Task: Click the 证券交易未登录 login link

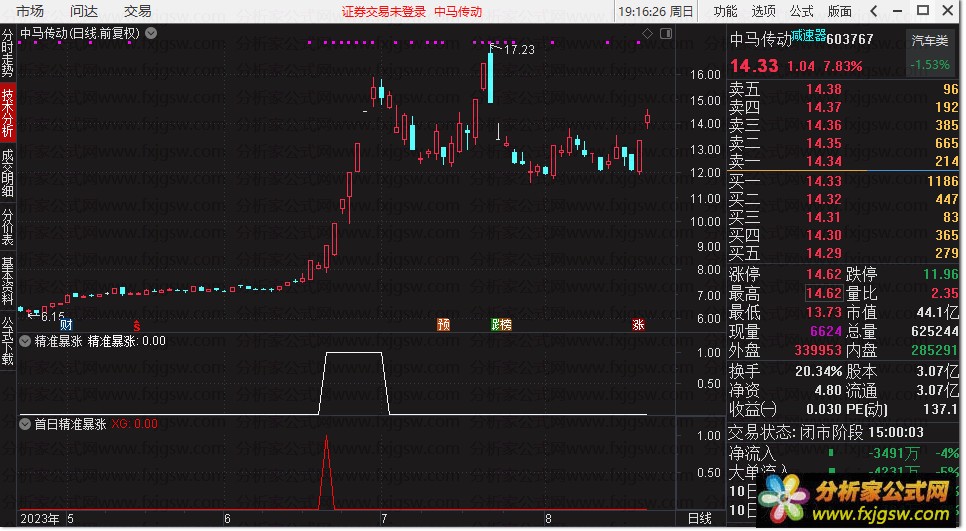Action: [384, 12]
